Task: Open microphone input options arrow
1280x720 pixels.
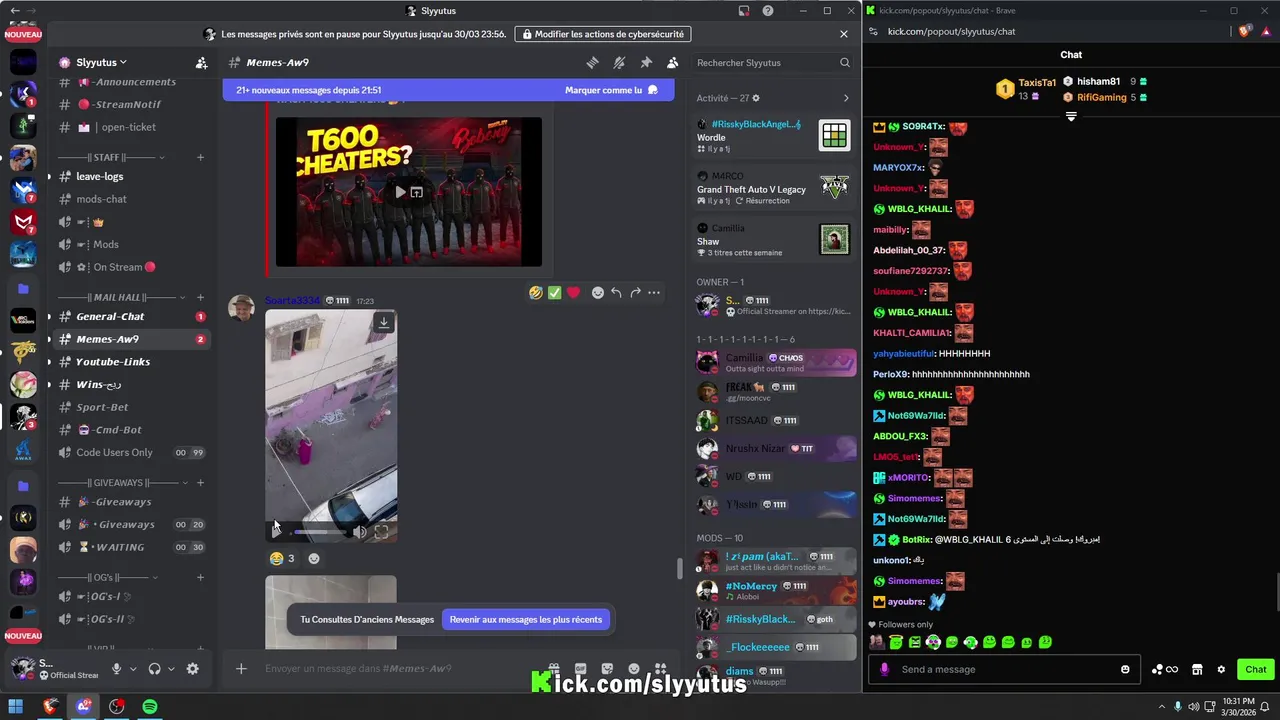Action: click(x=132, y=669)
